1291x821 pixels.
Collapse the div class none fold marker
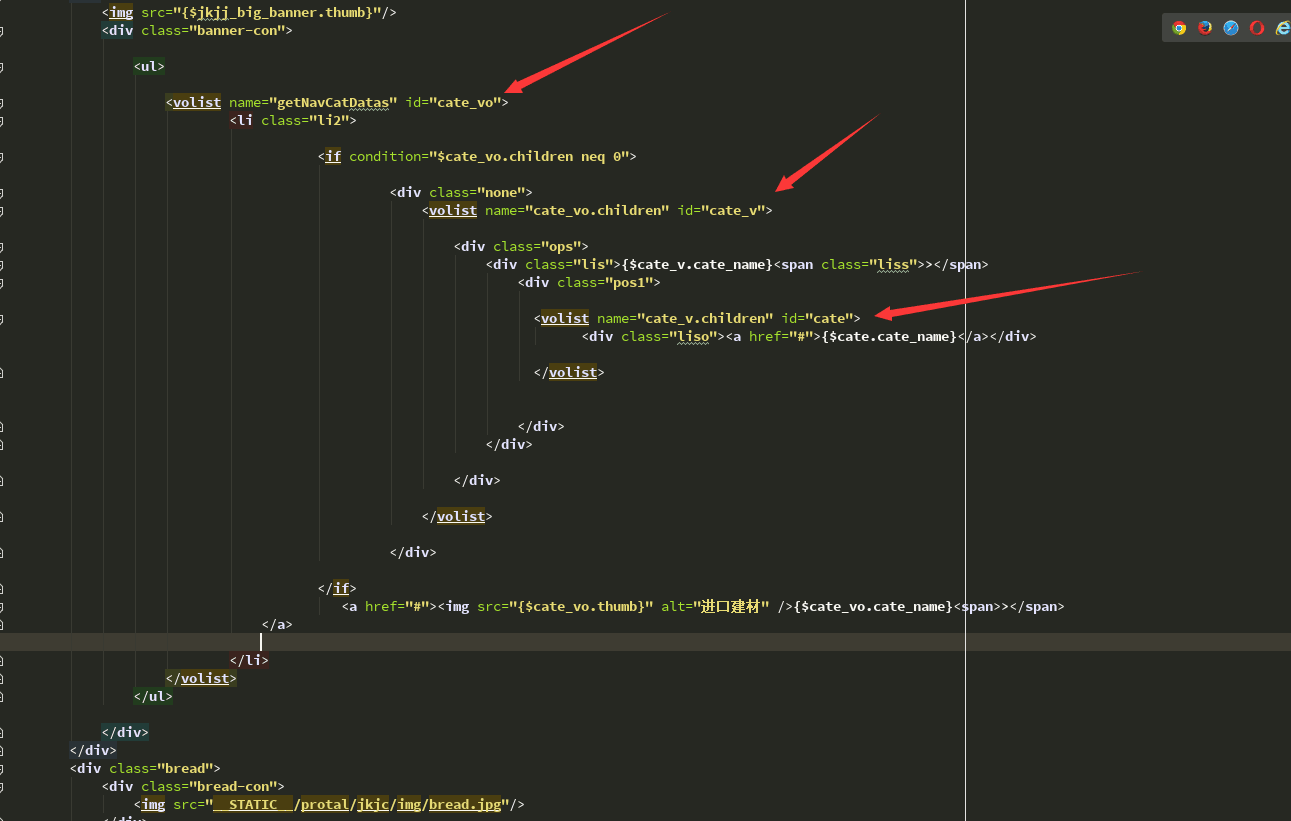(1, 193)
